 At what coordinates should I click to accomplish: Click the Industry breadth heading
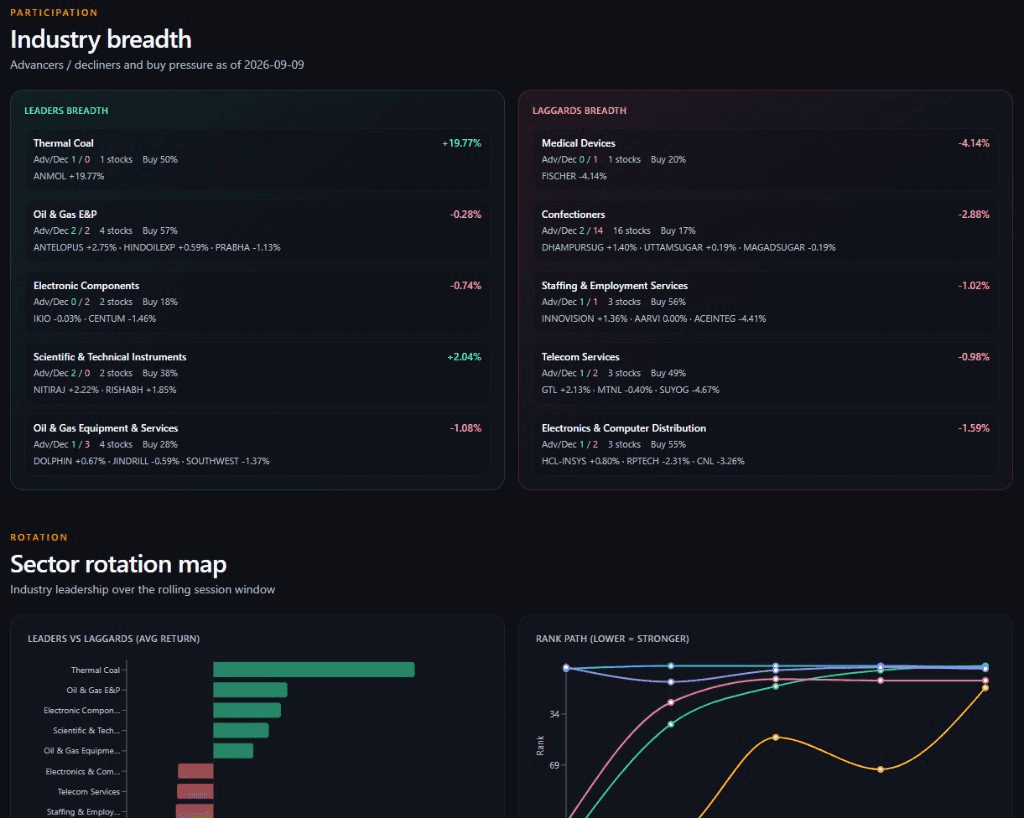coord(101,39)
